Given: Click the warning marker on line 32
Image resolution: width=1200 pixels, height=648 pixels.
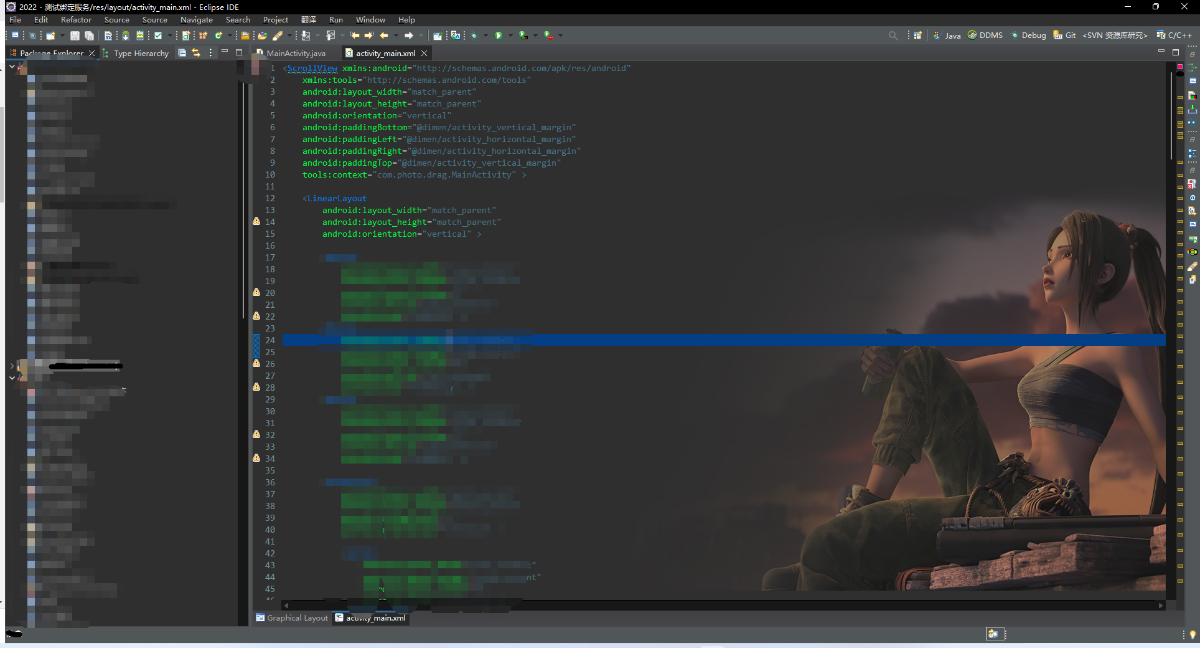Looking at the screenshot, I should pyautogui.click(x=256, y=435).
